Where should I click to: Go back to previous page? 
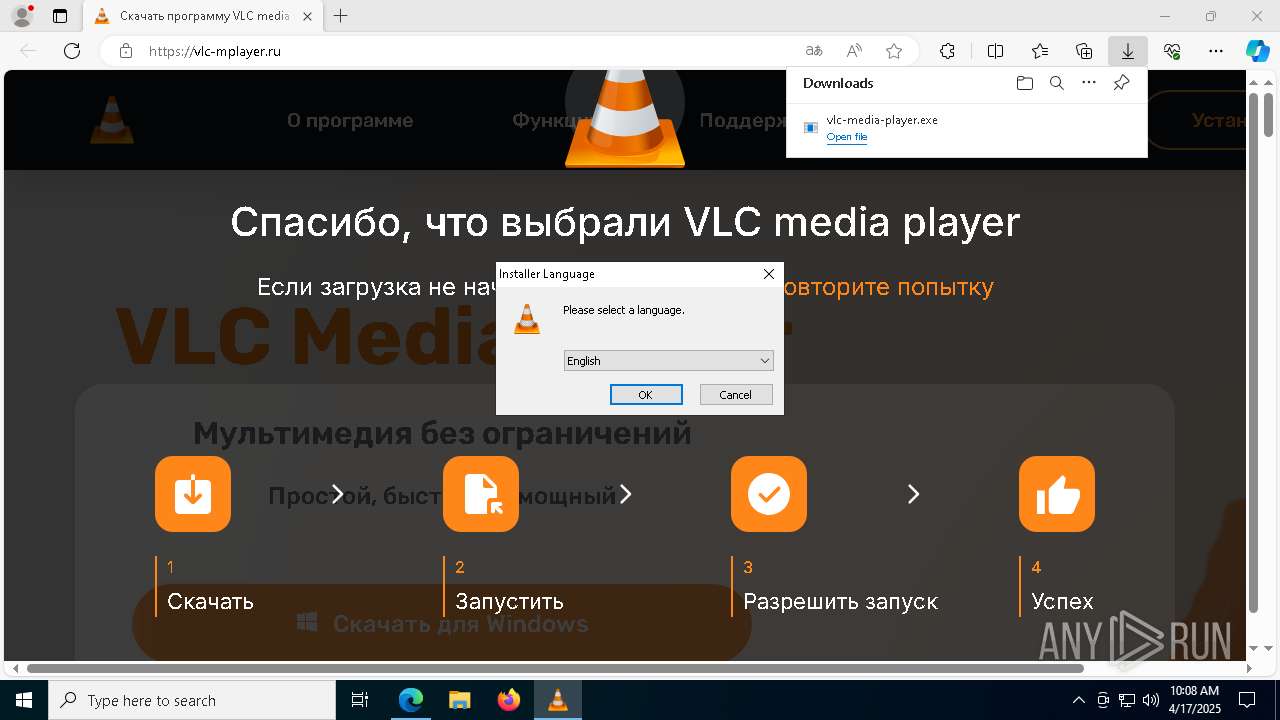click(x=28, y=51)
